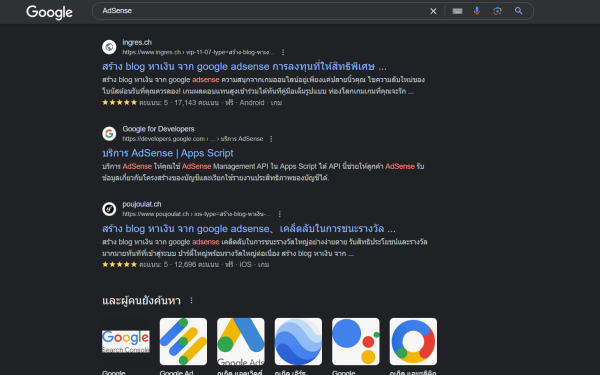The width and height of the screenshot is (600, 375).
Task: Open three-dot menu for ingres.ch result
Action: tap(283, 52)
